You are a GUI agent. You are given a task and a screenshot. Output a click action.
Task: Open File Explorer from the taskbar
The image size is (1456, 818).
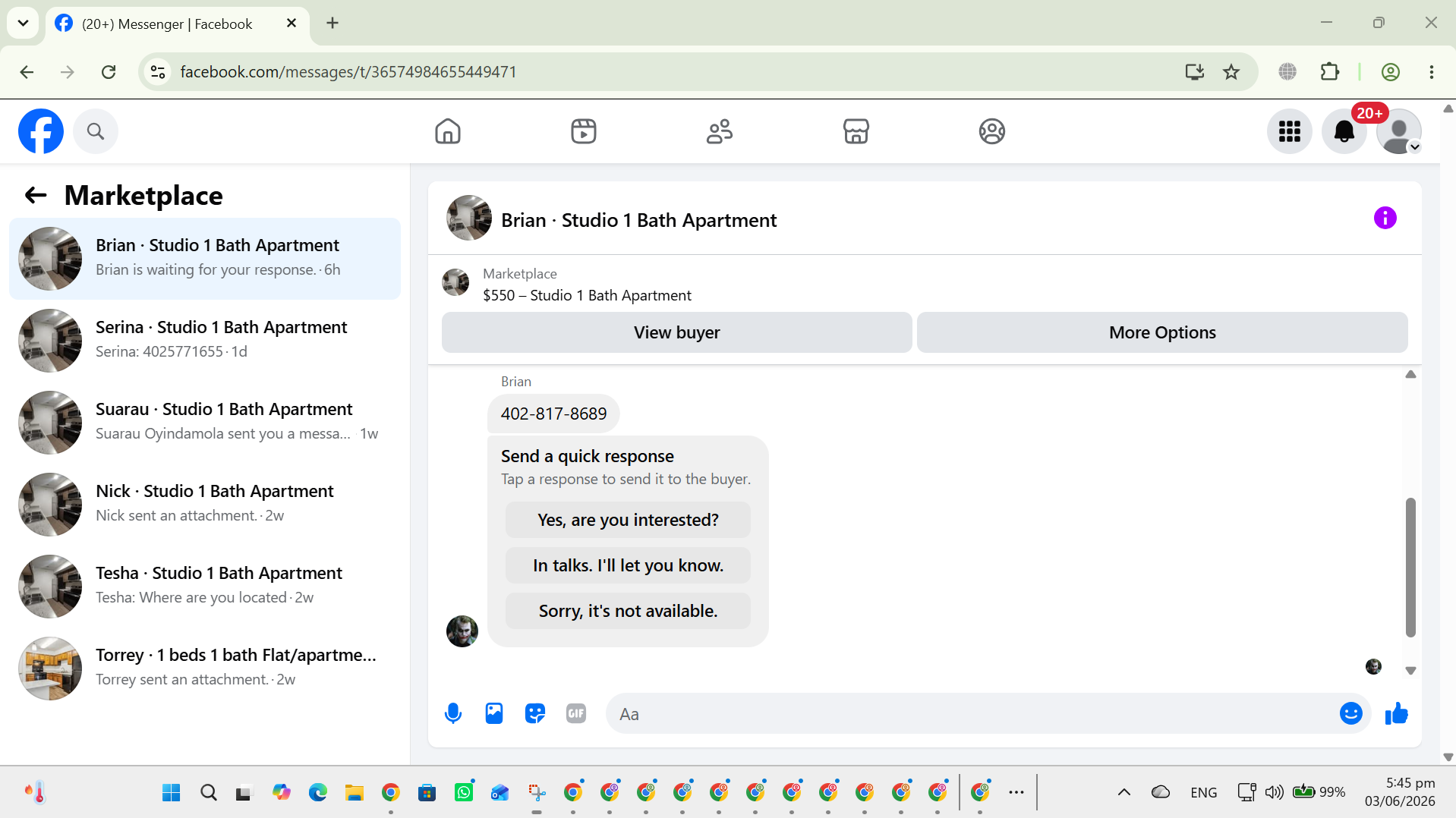[355, 793]
